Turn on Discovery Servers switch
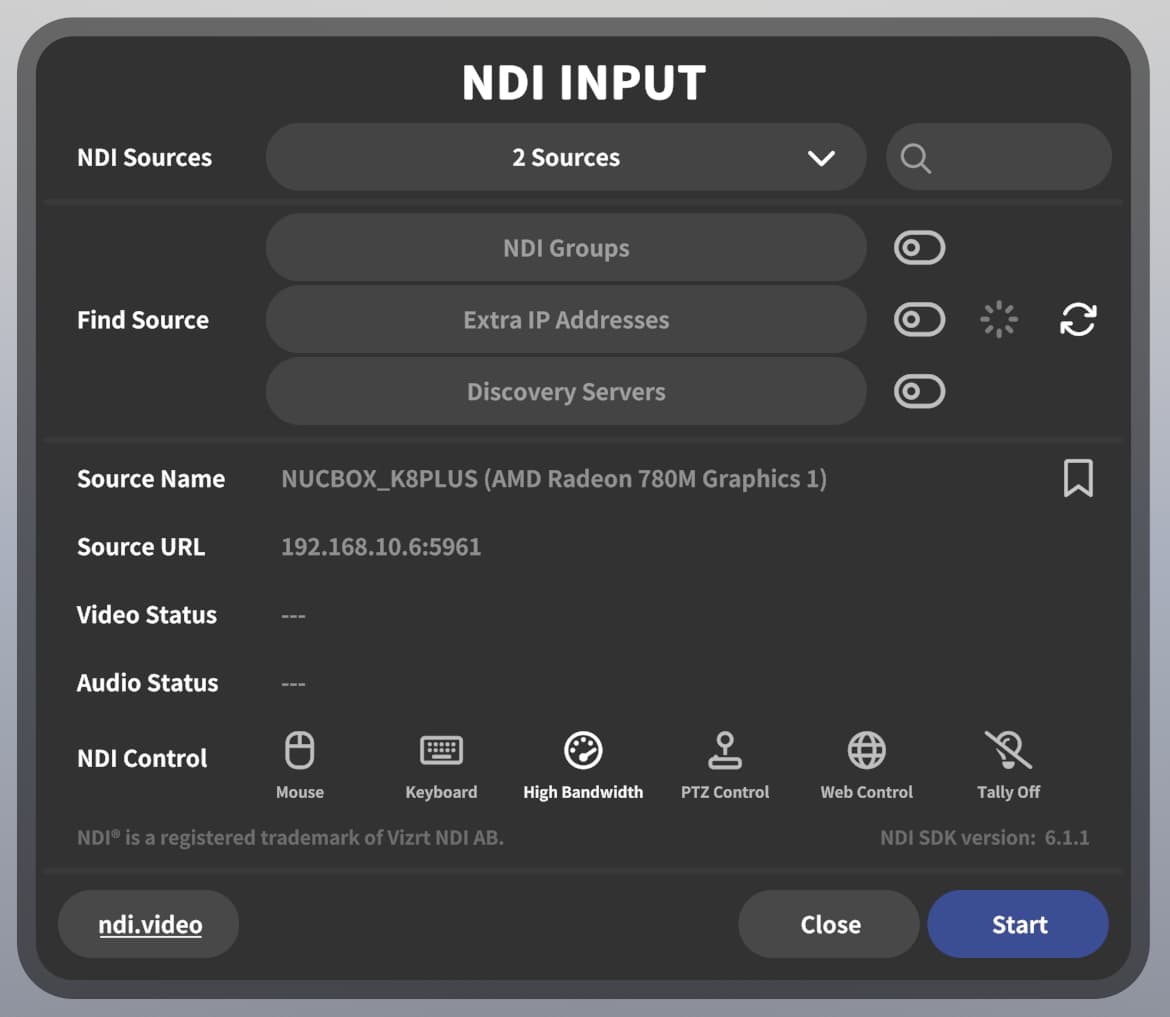This screenshot has height=1017, width=1170. click(x=919, y=392)
